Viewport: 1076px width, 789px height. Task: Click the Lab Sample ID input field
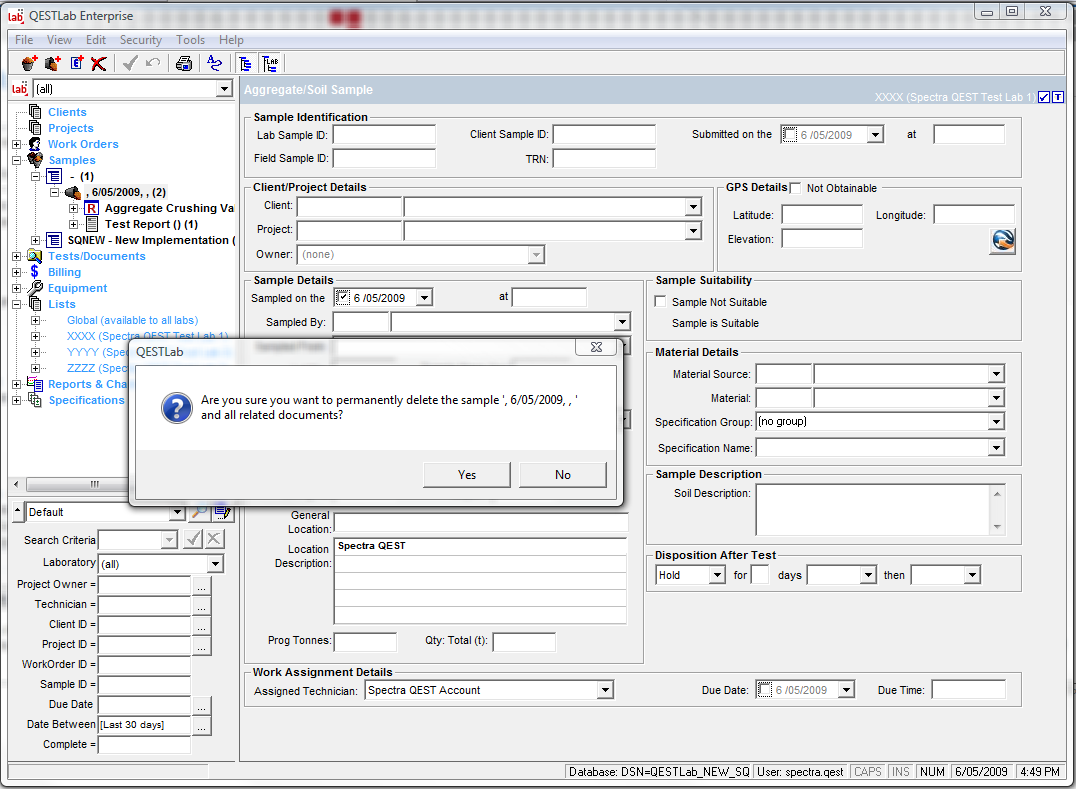[x=384, y=135]
